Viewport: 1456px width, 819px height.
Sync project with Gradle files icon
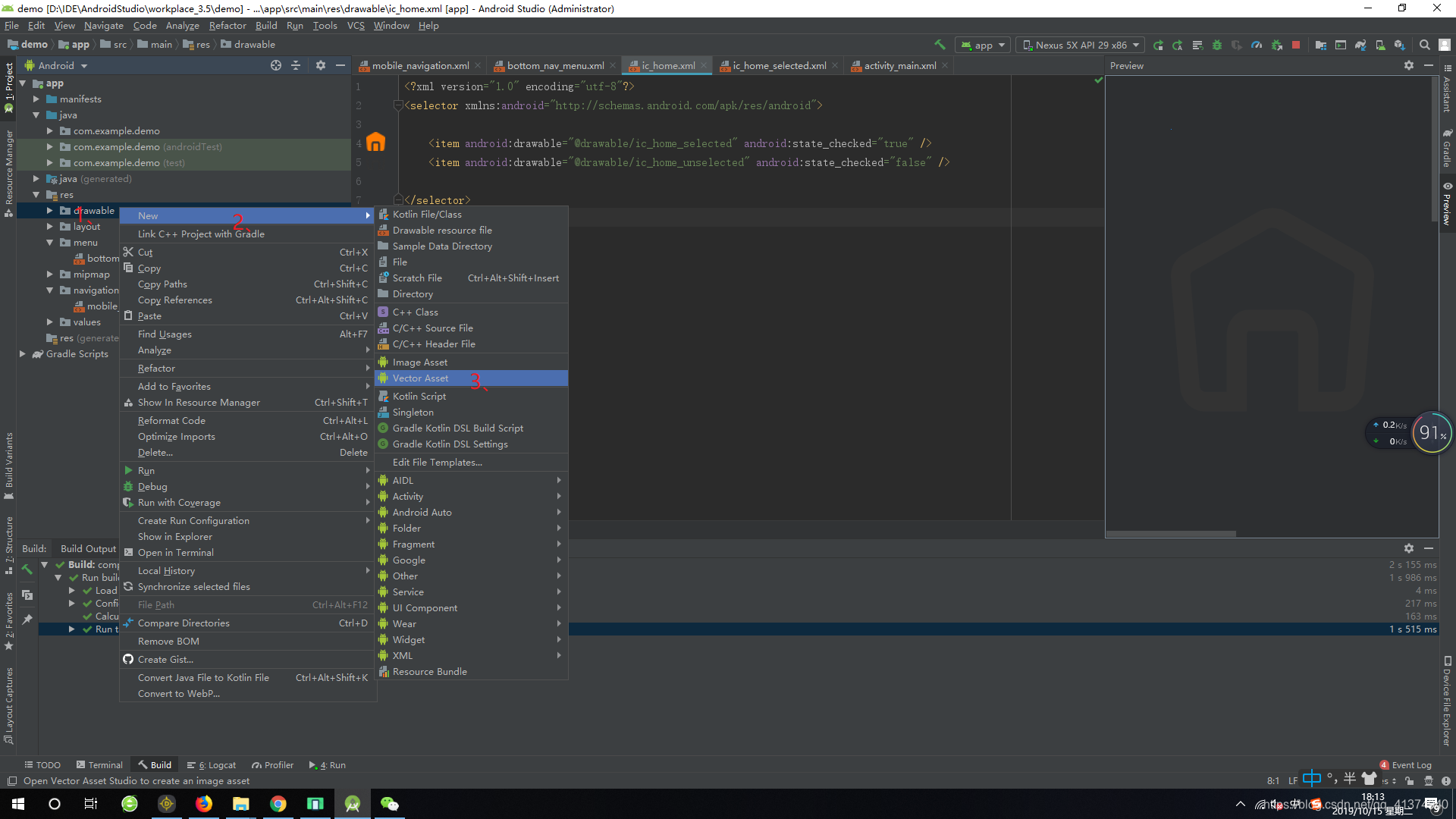point(1360,45)
